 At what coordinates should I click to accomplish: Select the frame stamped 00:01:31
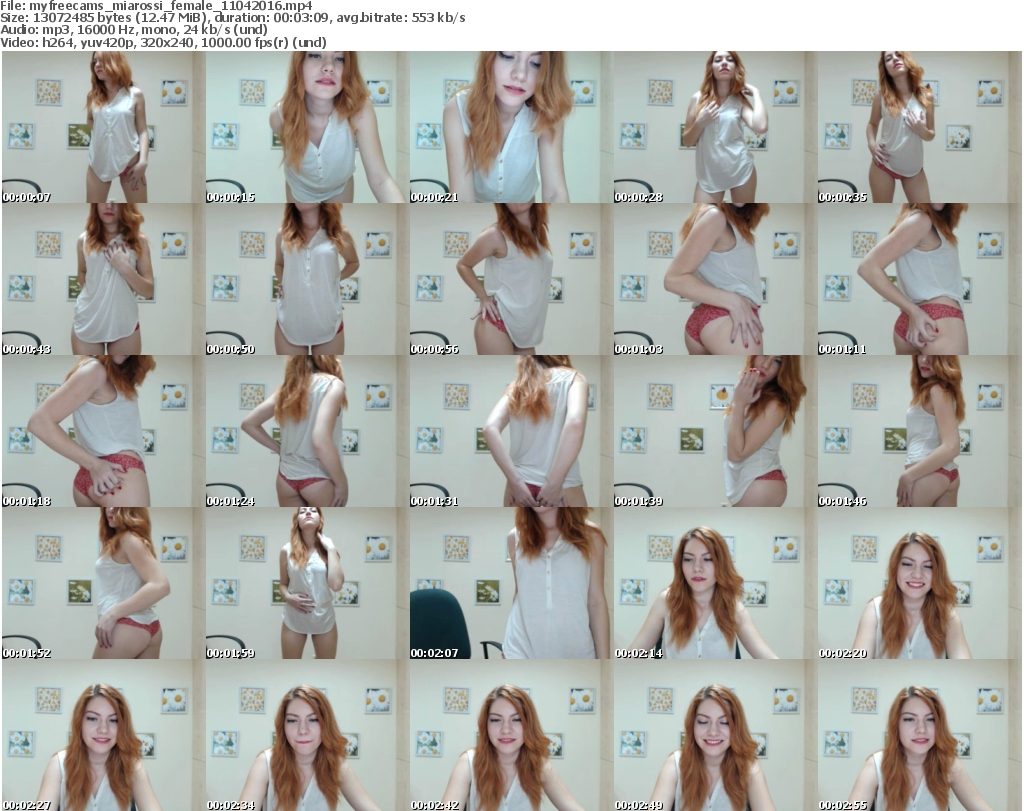(511, 431)
